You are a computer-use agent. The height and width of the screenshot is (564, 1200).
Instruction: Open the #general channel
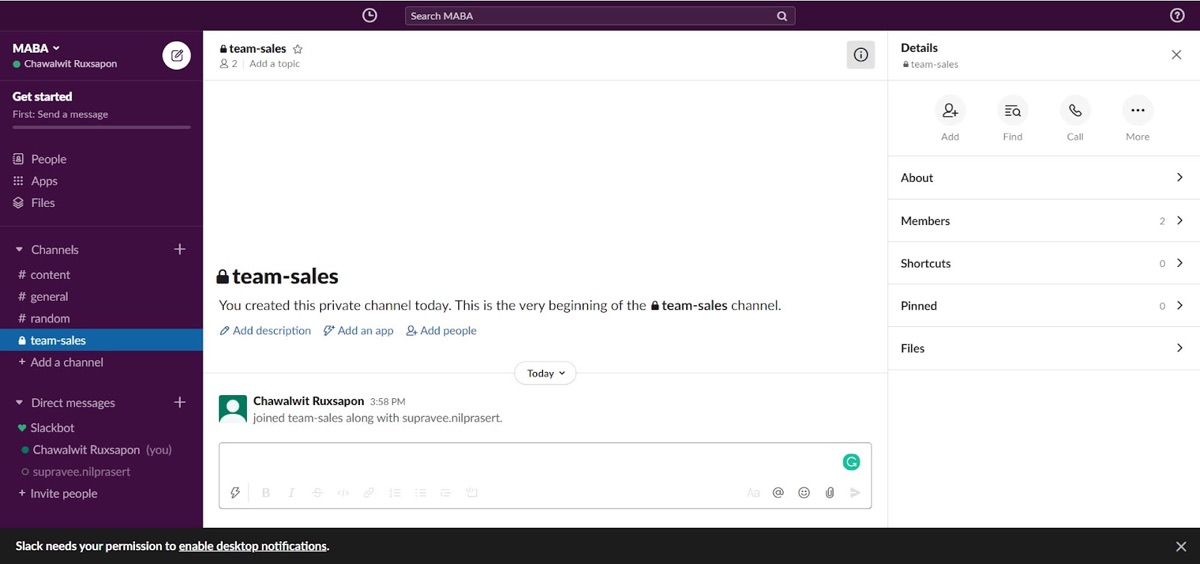[x=101, y=297]
